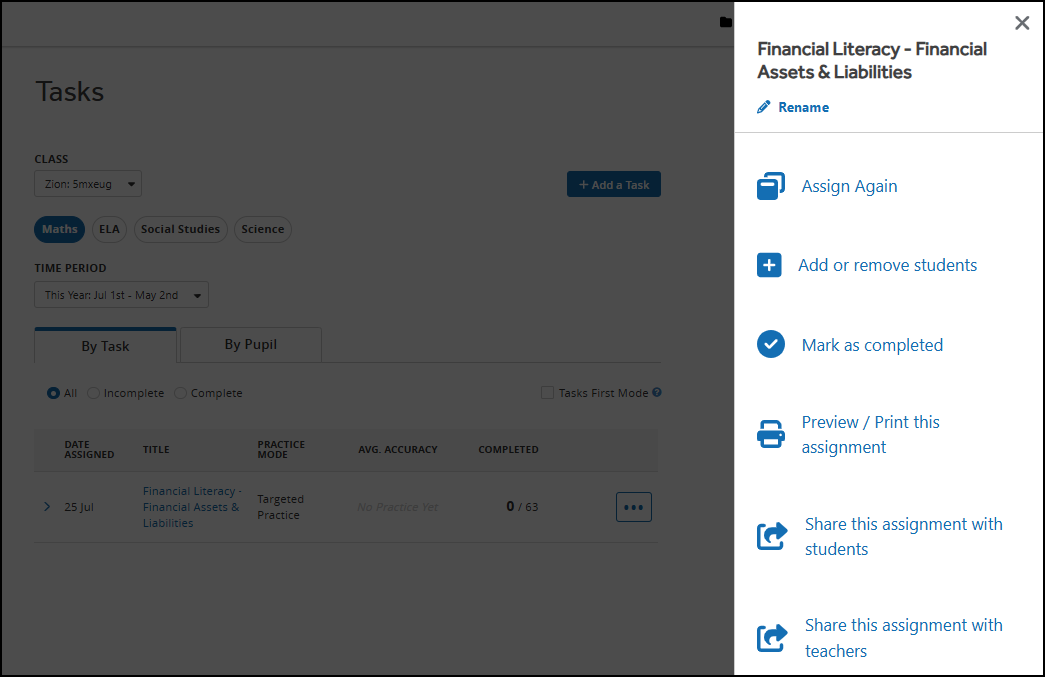The width and height of the screenshot is (1045, 677).
Task: Click the side panel assignment title heading
Action: point(872,61)
